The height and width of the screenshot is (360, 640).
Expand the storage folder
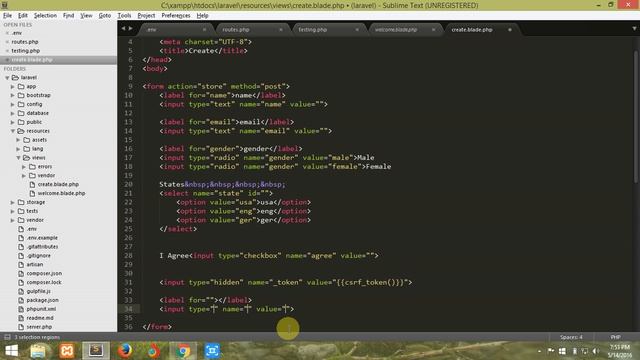(13, 202)
